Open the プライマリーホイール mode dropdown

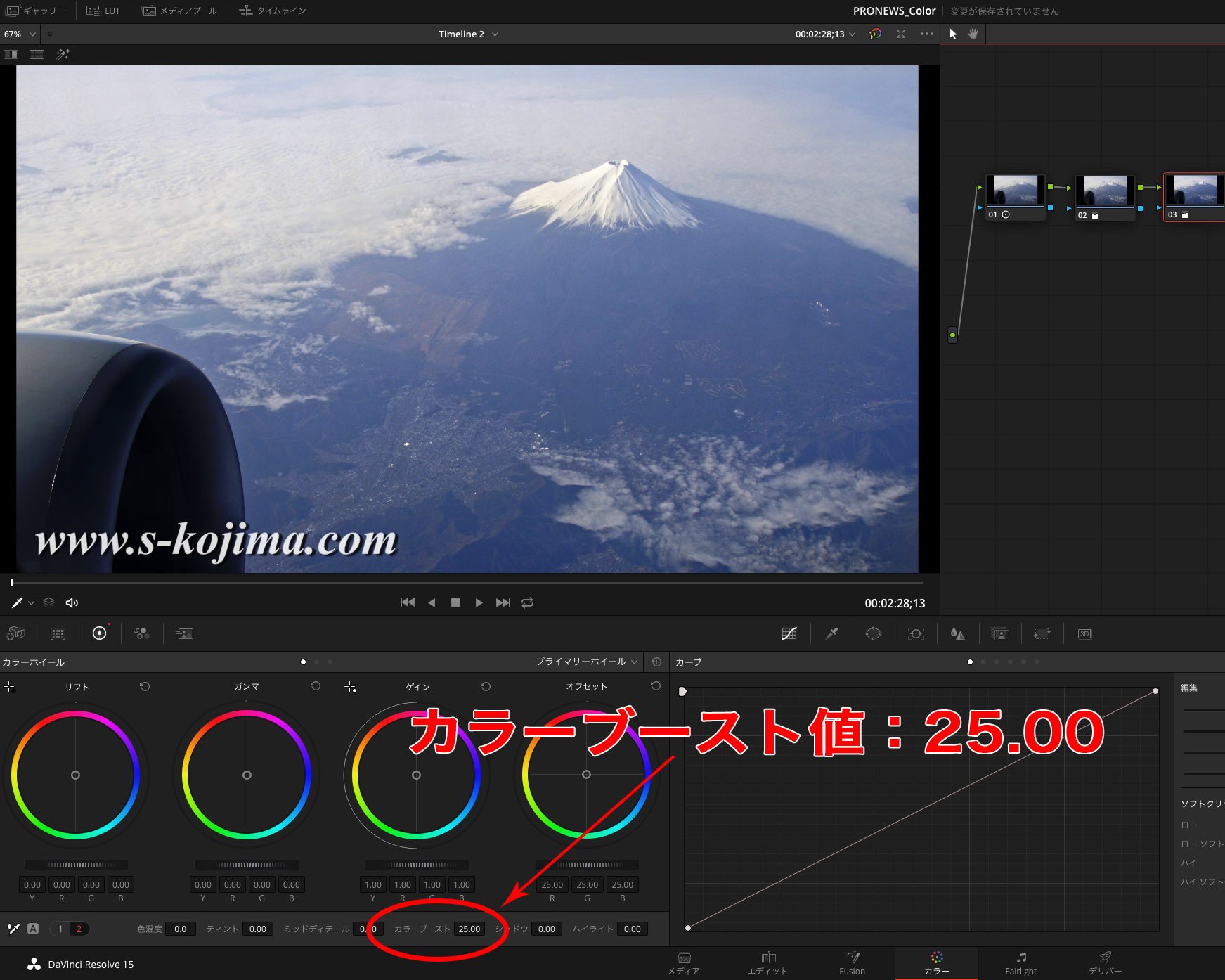click(x=586, y=662)
